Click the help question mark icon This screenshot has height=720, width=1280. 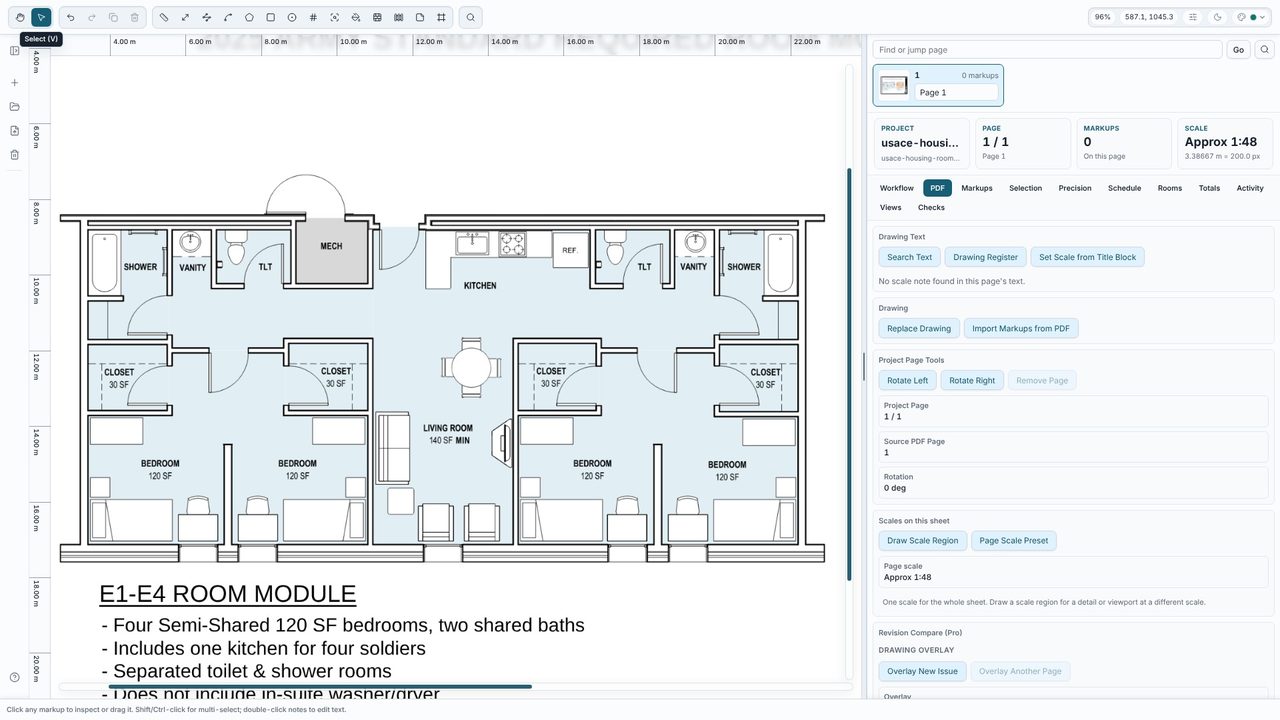(14, 677)
